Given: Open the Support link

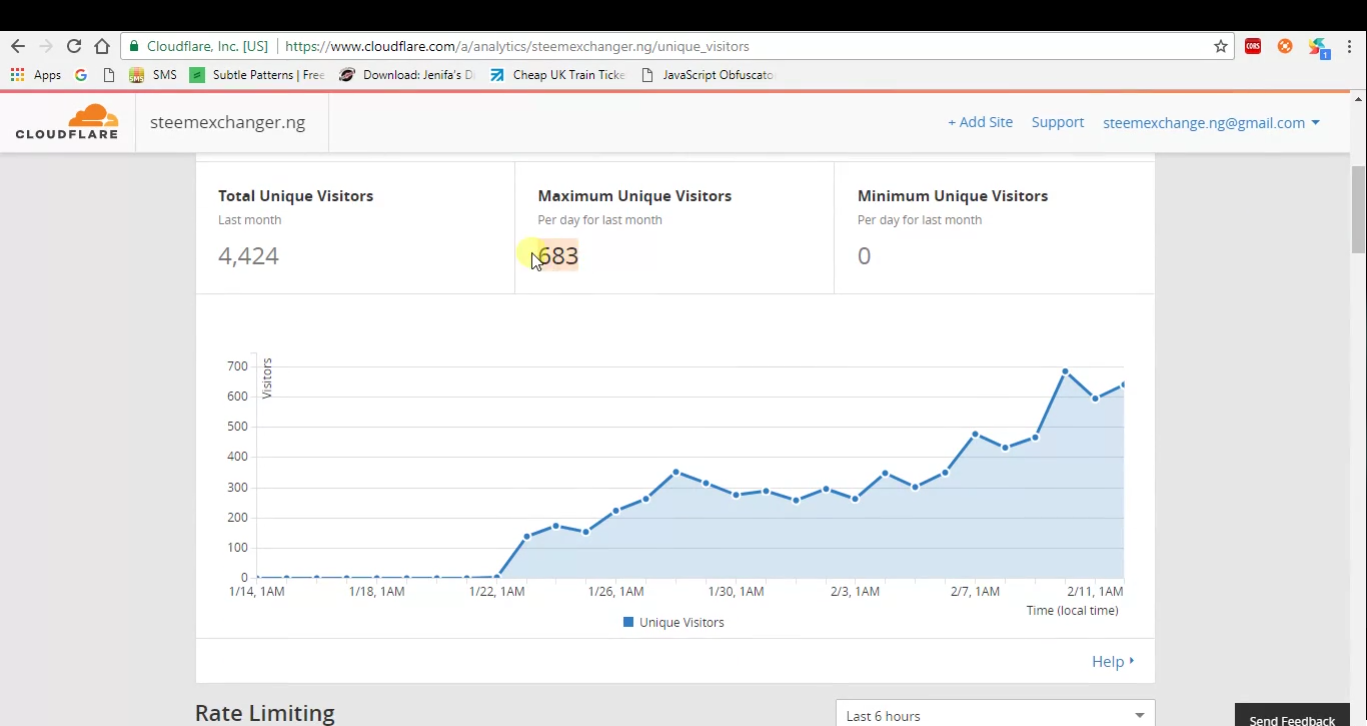Looking at the screenshot, I should (1058, 122).
